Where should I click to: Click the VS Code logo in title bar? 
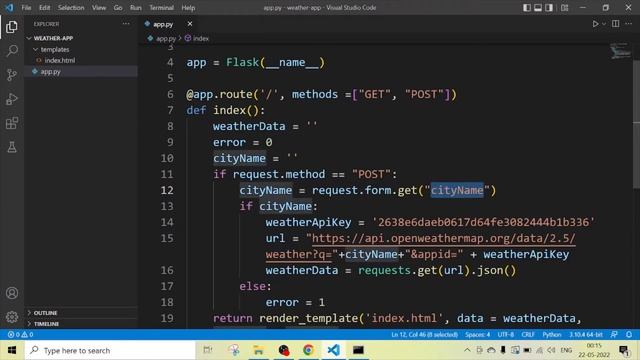pos(9,7)
